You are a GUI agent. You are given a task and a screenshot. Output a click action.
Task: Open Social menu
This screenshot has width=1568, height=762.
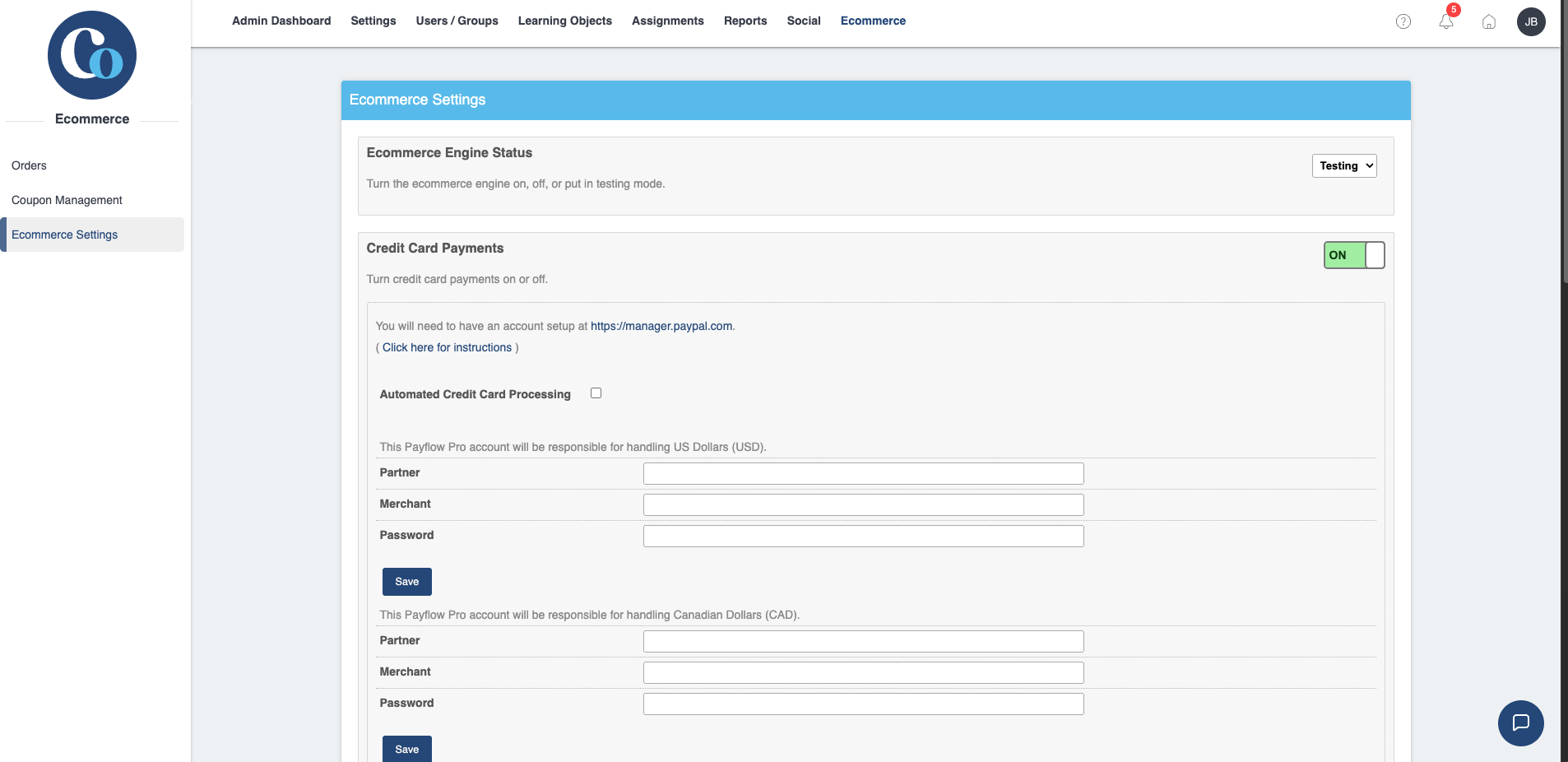[x=804, y=21]
